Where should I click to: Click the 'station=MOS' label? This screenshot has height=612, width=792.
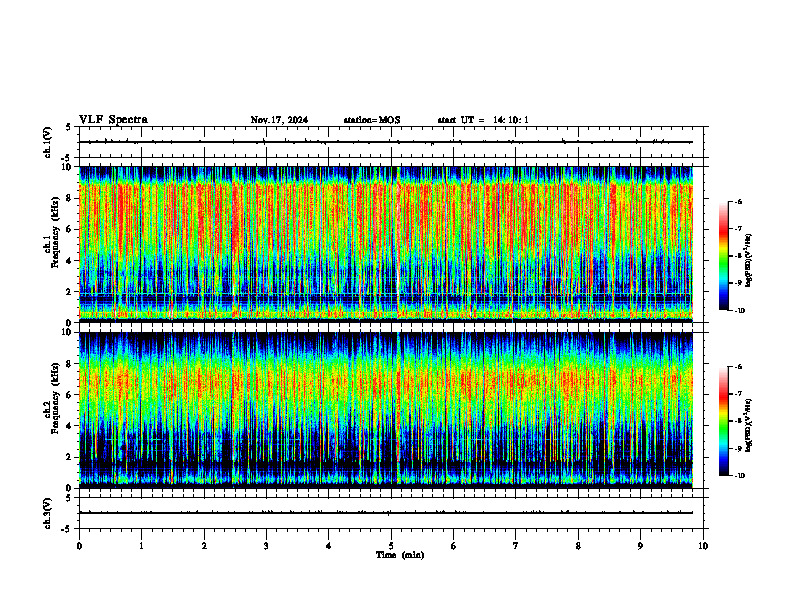point(372,120)
